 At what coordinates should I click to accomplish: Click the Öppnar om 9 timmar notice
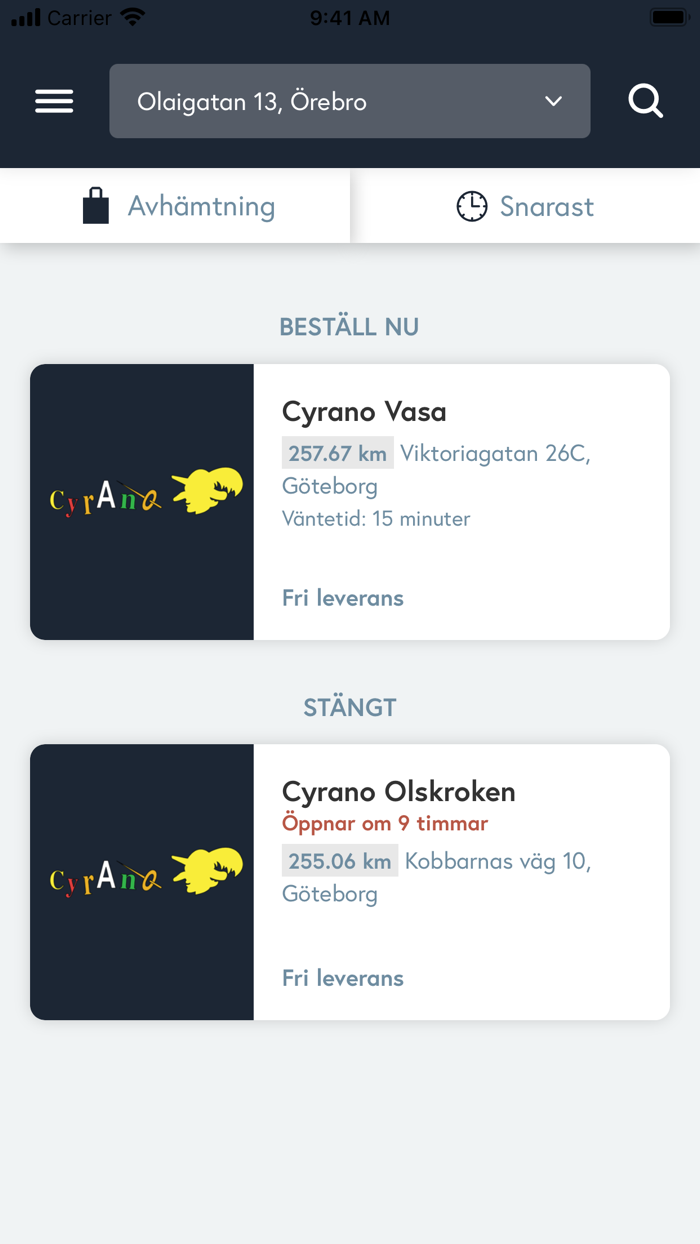(x=385, y=823)
